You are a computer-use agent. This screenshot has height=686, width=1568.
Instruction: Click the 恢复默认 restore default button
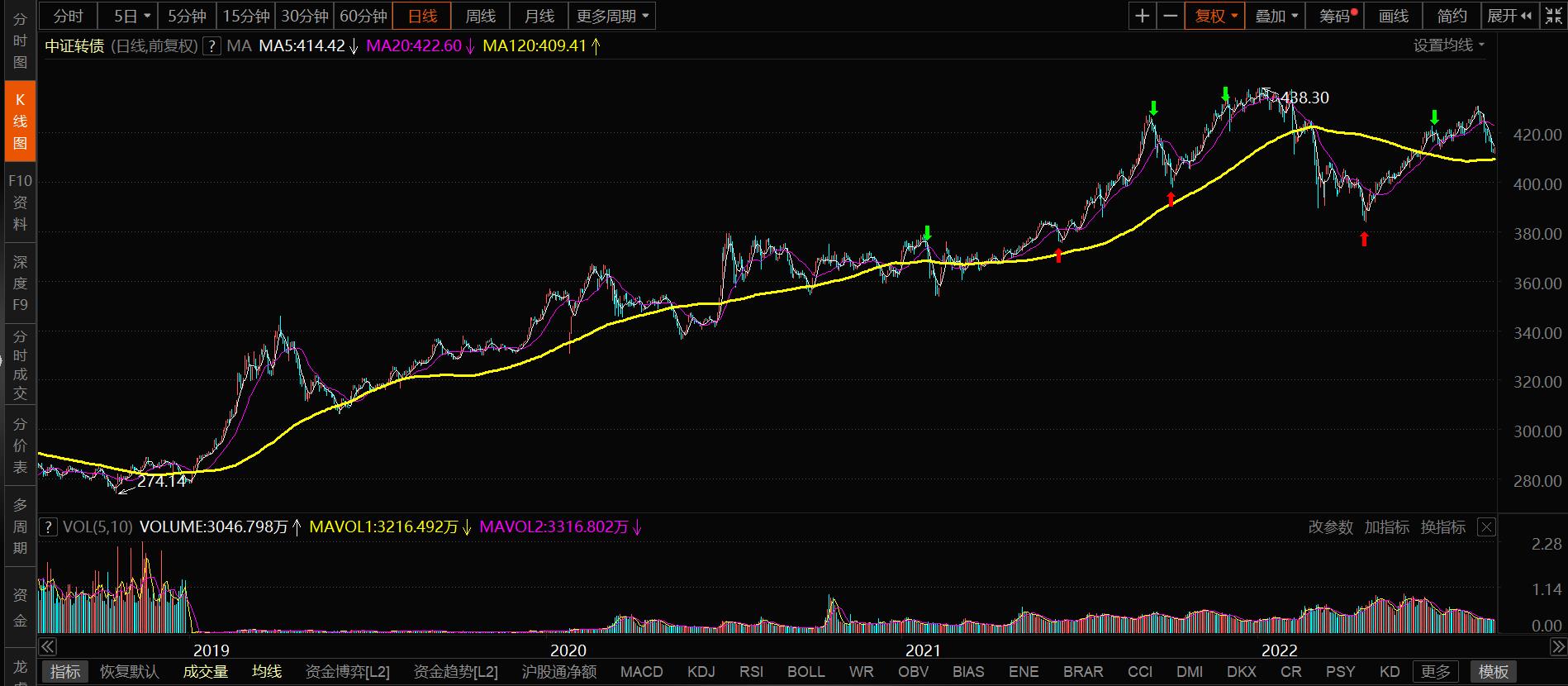pos(129,672)
